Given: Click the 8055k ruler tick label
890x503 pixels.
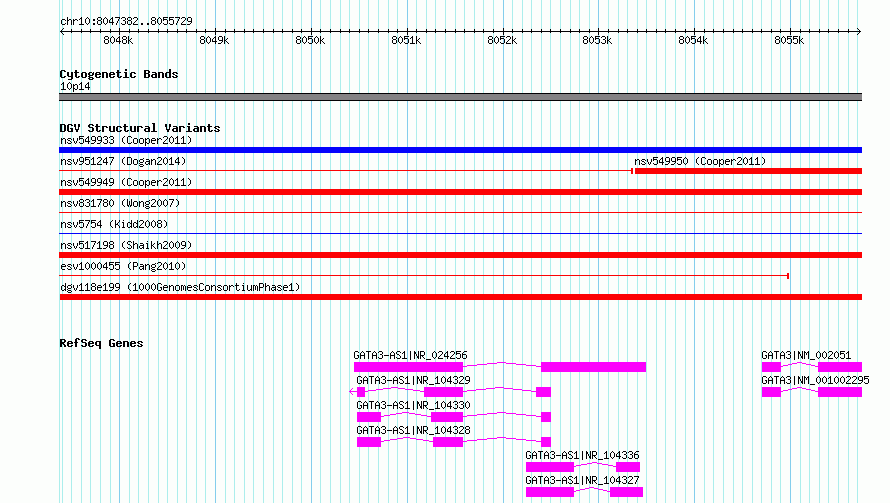Looking at the screenshot, I should (789, 40).
